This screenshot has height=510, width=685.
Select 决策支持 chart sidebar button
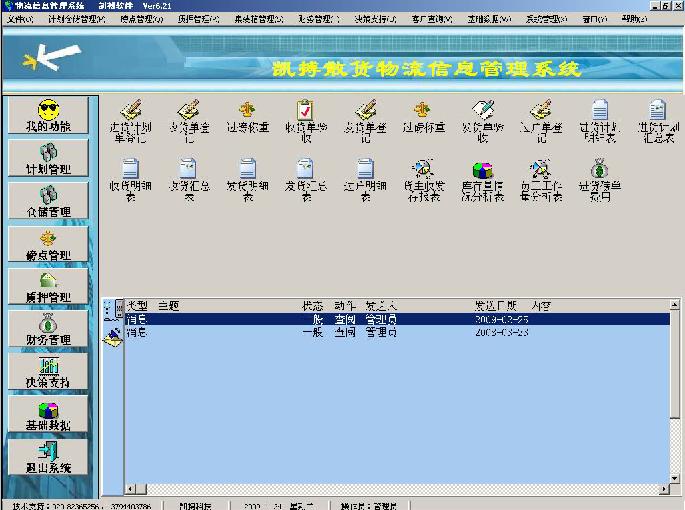pyautogui.click(x=48, y=371)
